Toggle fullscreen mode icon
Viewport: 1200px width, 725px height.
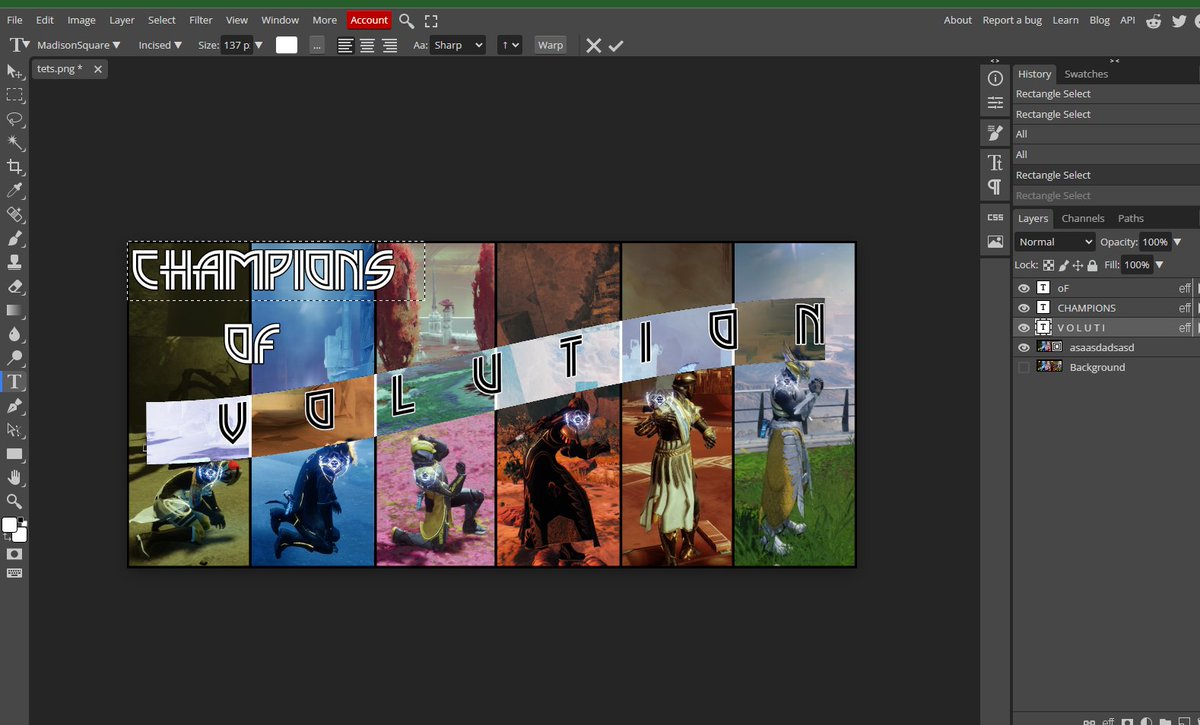click(431, 20)
